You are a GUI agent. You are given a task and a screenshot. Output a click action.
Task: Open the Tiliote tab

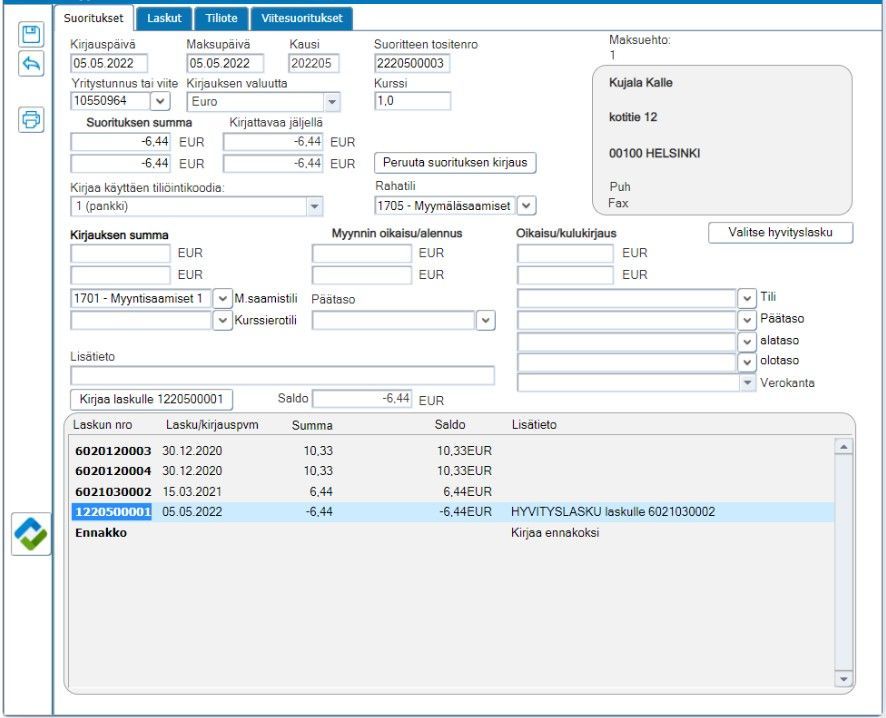pyautogui.click(x=221, y=18)
